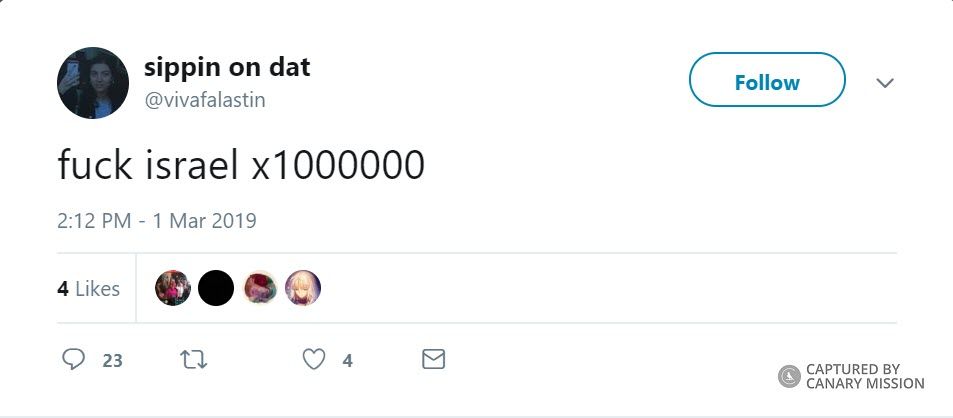Click the "Captured by Canary Mission" text
953x418 pixels.
click(x=865, y=376)
